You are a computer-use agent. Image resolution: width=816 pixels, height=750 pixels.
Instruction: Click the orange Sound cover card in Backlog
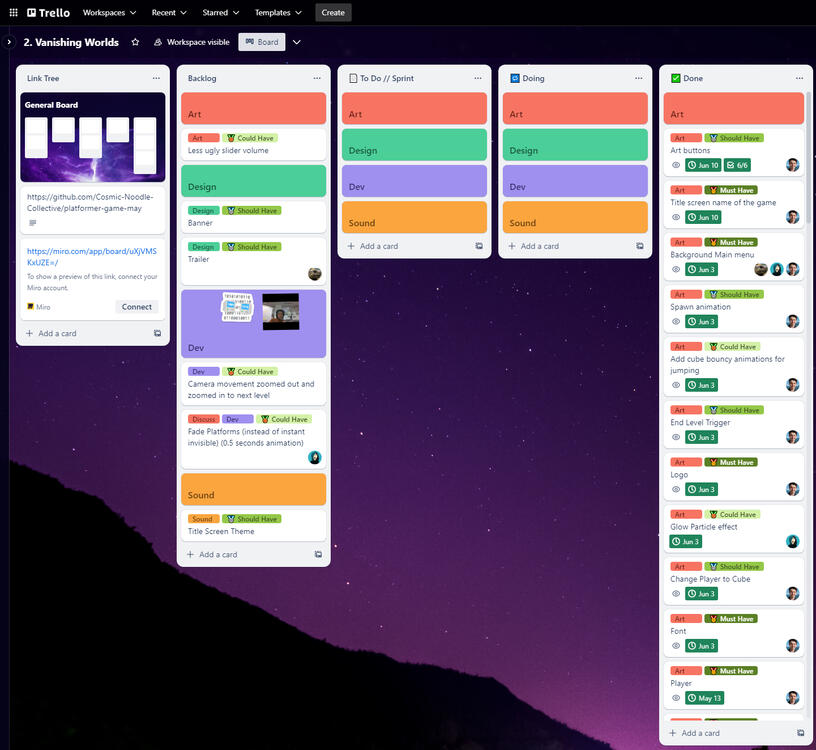(x=253, y=489)
